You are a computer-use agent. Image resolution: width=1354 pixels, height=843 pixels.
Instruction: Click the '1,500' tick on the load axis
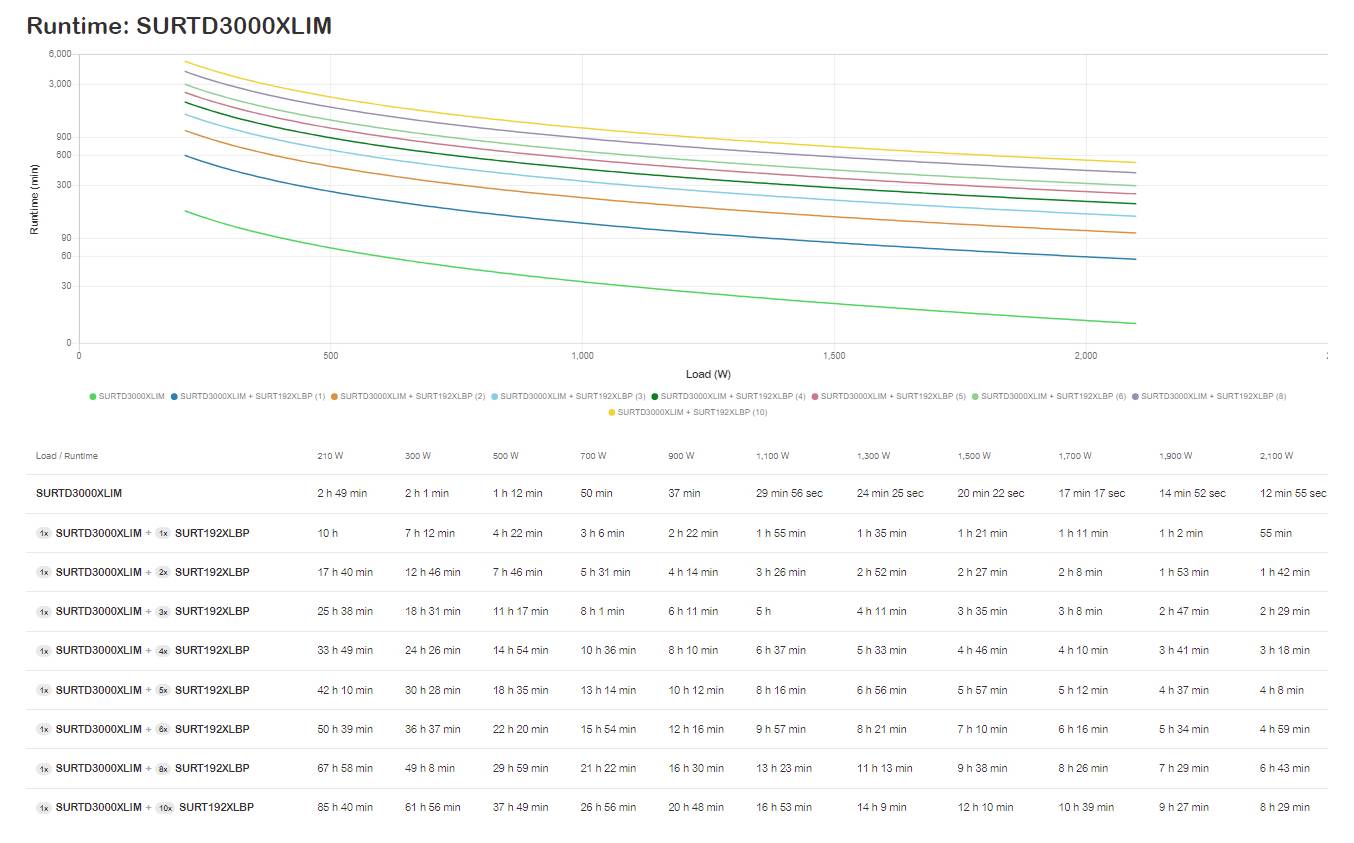click(x=834, y=356)
